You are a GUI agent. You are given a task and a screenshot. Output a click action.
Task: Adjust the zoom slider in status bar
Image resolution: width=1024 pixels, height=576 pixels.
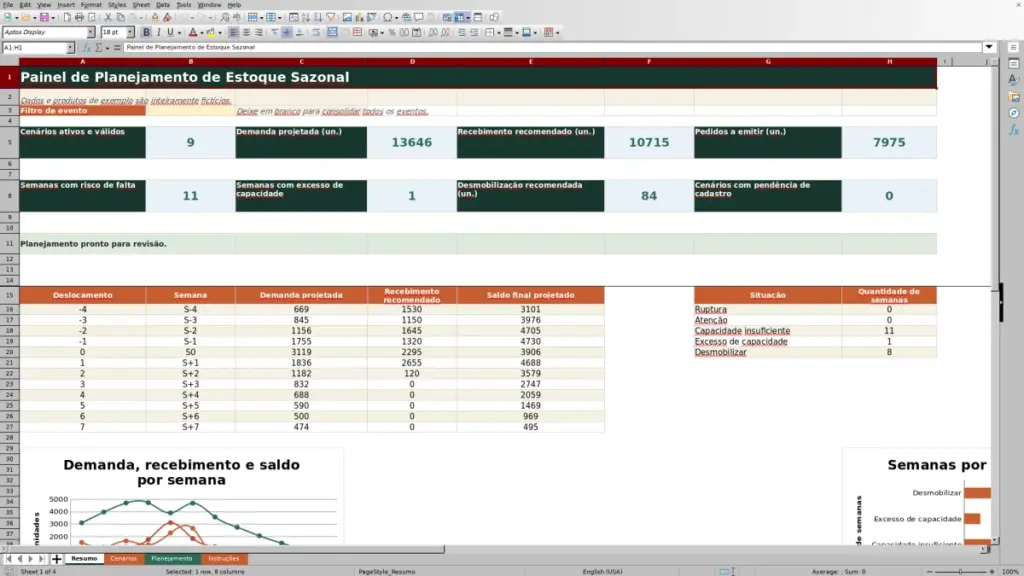[x=961, y=572]
